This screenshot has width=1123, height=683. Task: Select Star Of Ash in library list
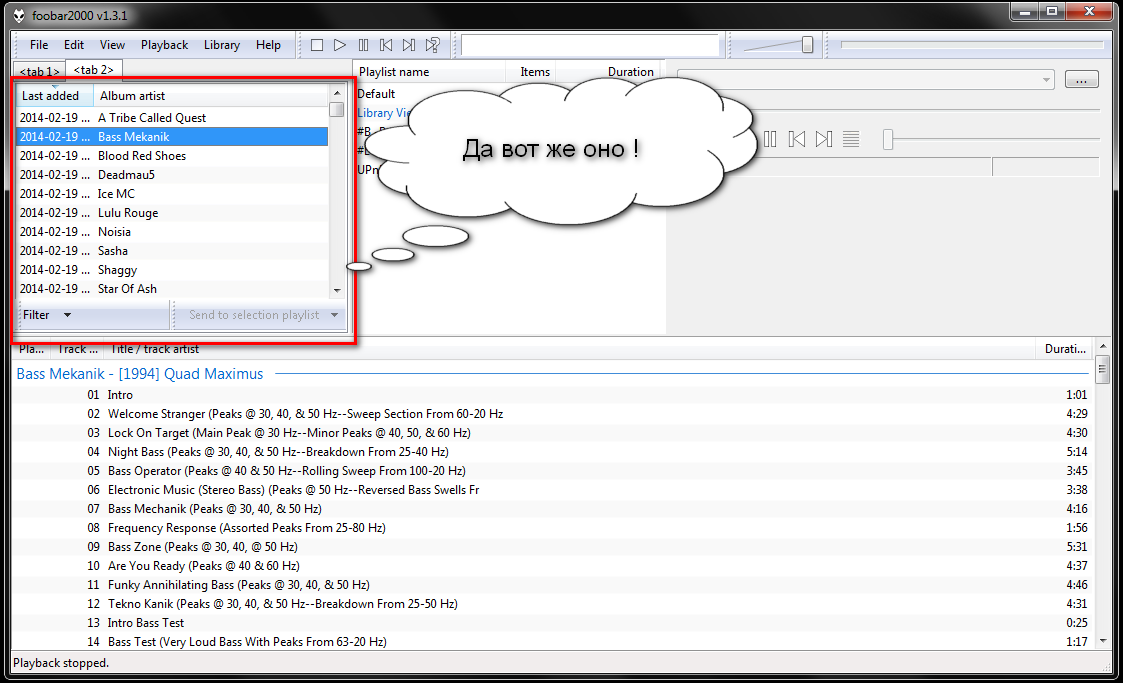click(172, 289)
